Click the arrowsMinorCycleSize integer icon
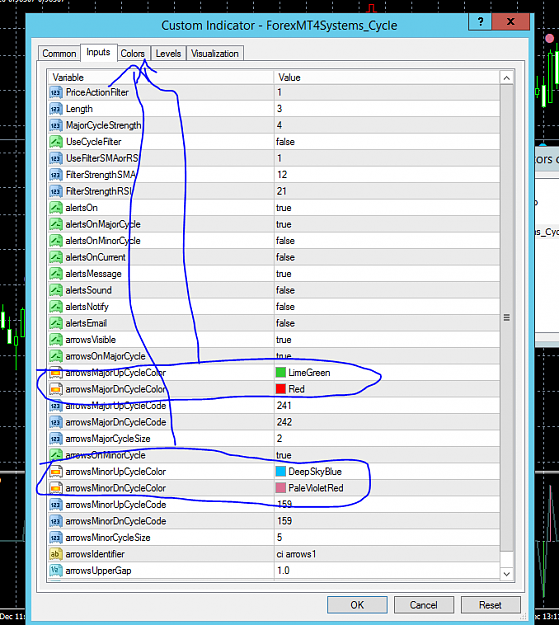This screenshot has height=625, width=559. point(56,538)
